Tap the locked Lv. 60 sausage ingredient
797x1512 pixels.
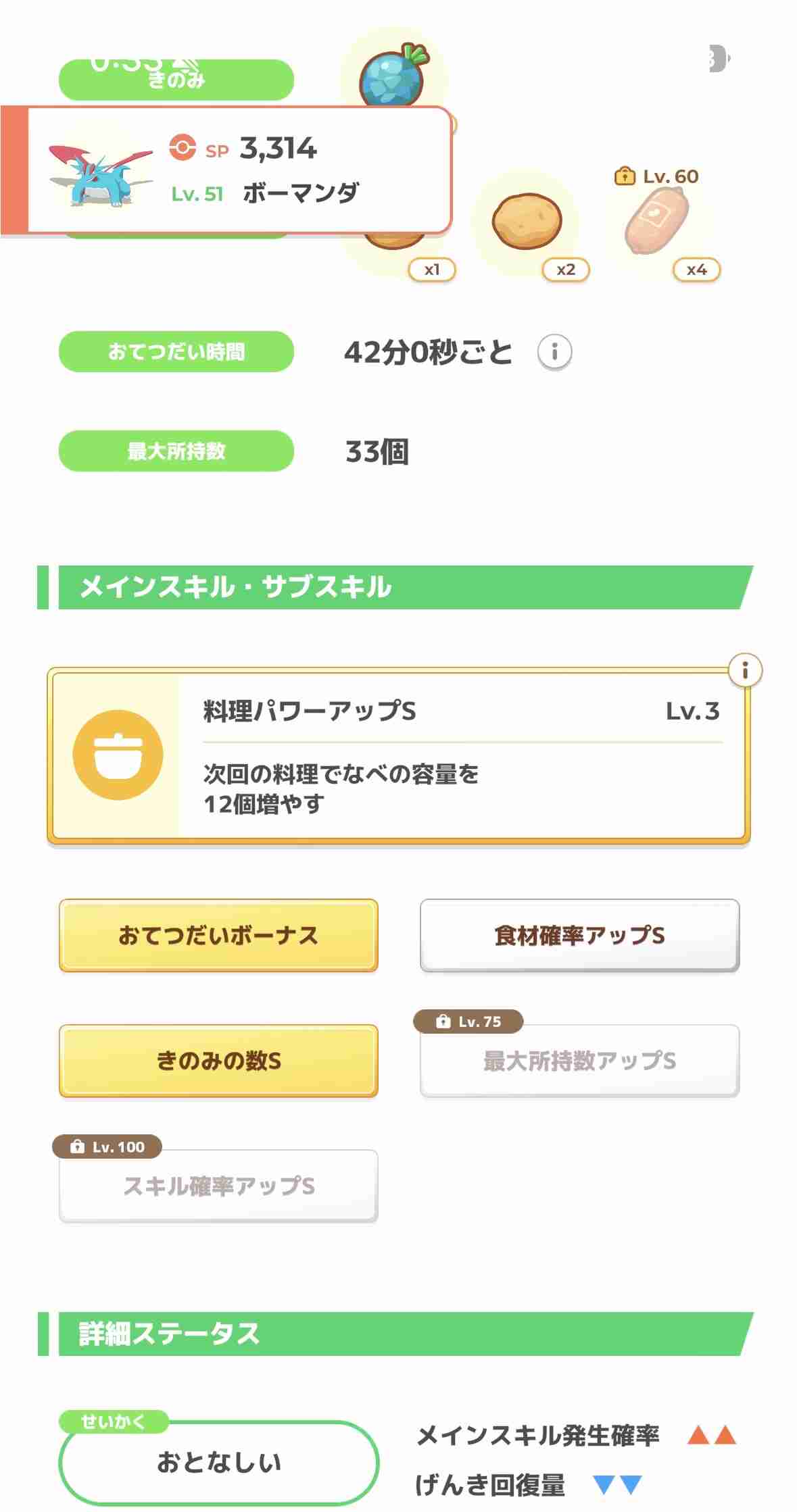[656, 220]
